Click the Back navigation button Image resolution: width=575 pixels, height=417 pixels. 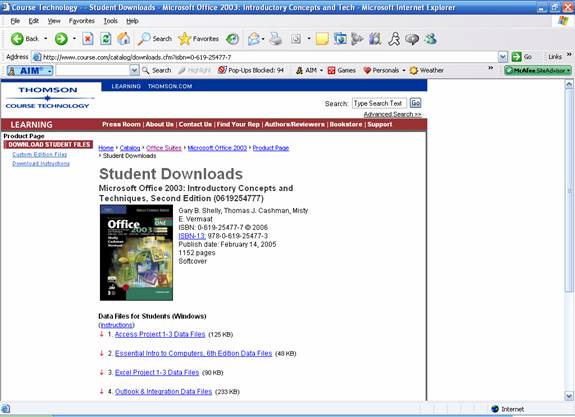click(x=25, y=39)
